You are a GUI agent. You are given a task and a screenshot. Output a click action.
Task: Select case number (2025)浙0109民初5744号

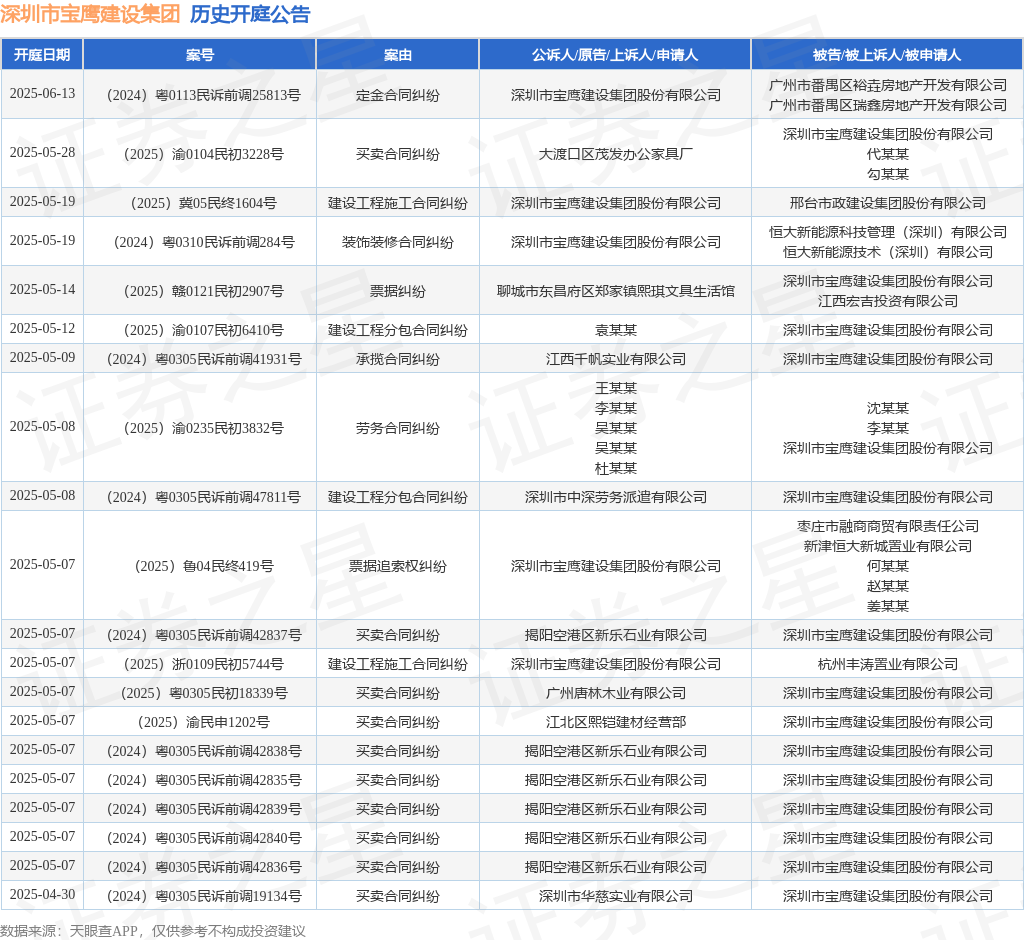204,664
